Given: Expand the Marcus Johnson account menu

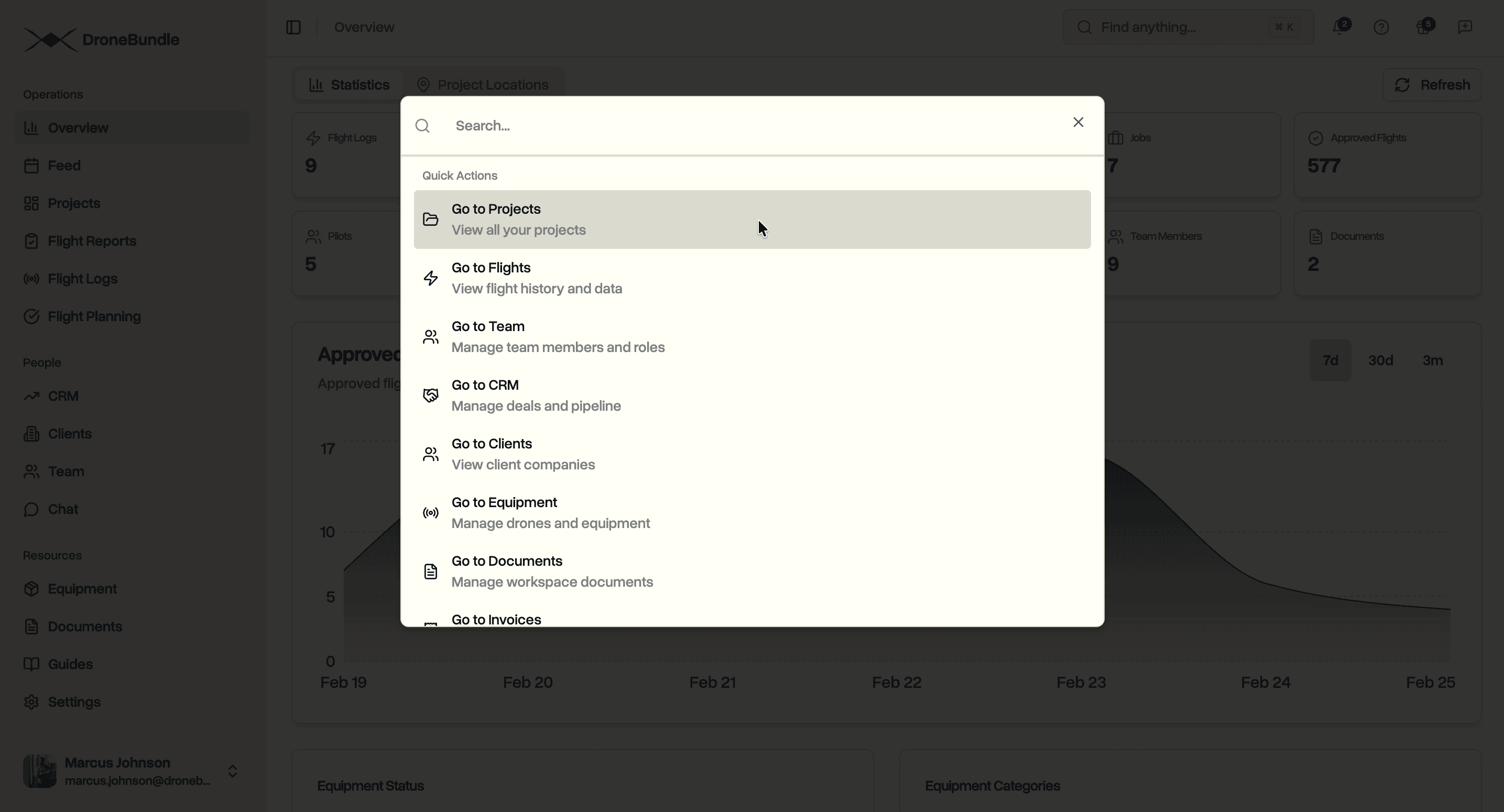Looking at the screenshot, I should pyautogui.click(x=232, y=771).
